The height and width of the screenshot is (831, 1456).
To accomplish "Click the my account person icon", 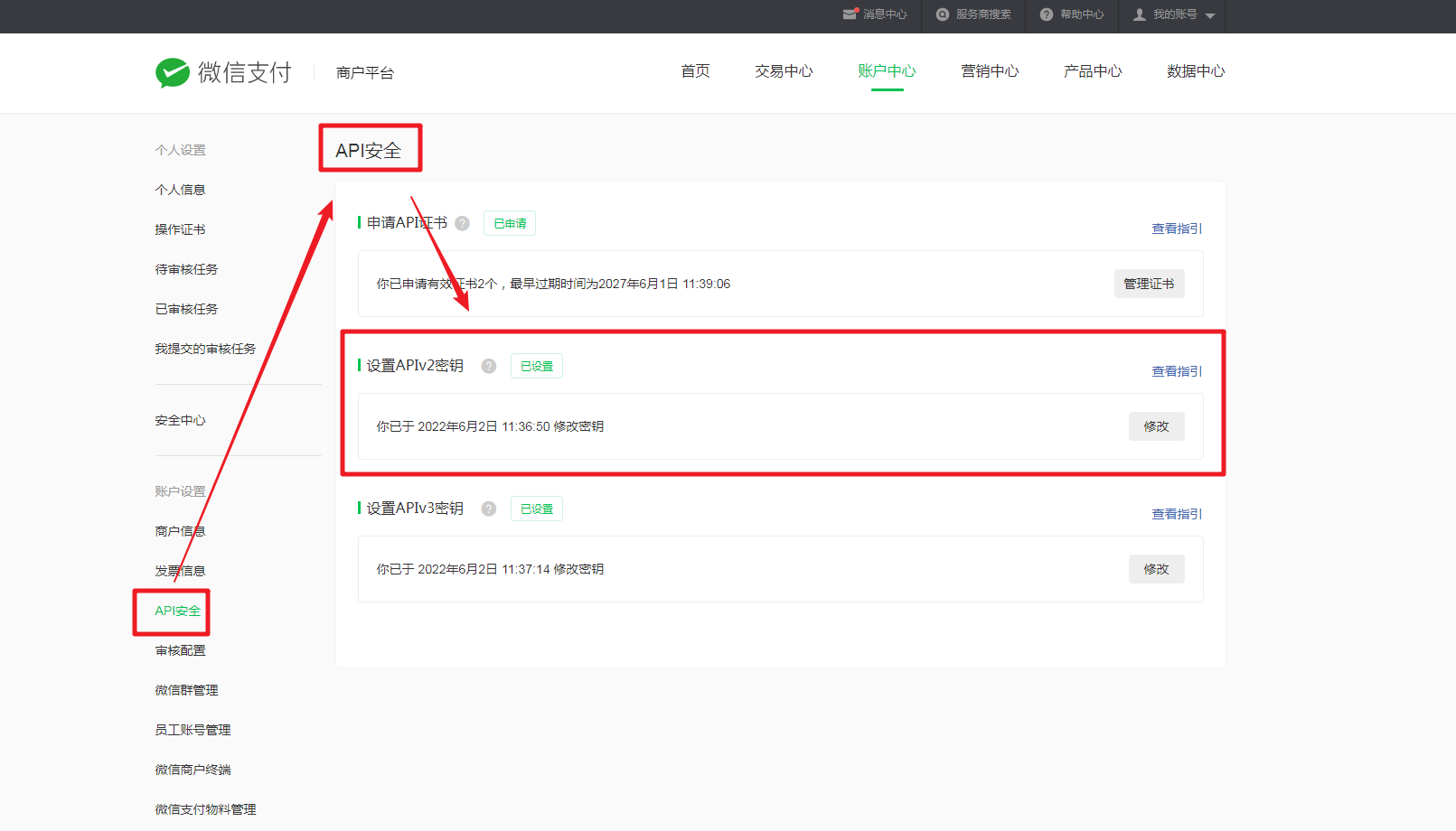I will click(1140, 14).
